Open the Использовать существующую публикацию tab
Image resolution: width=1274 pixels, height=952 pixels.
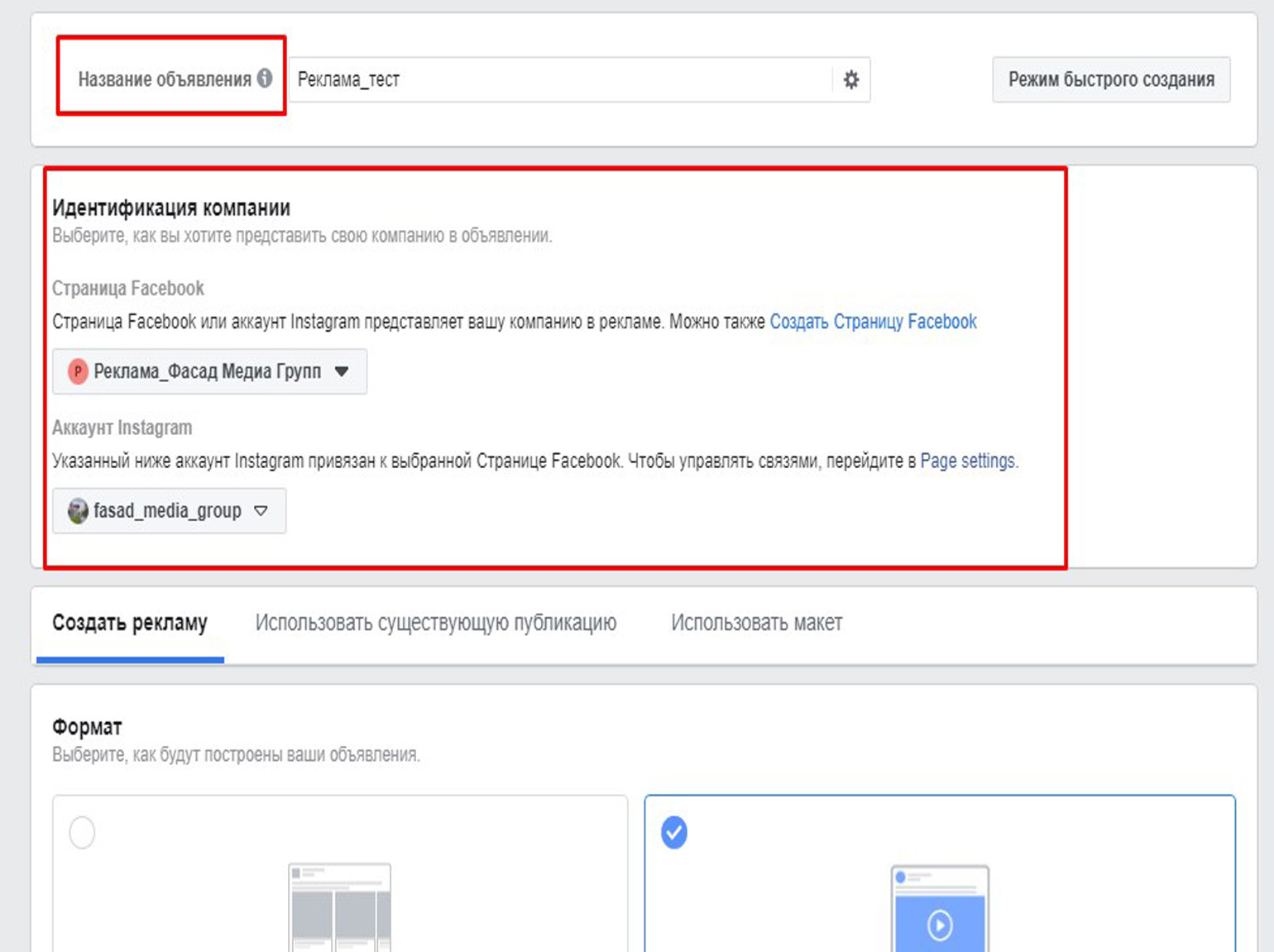click(435, 623)
